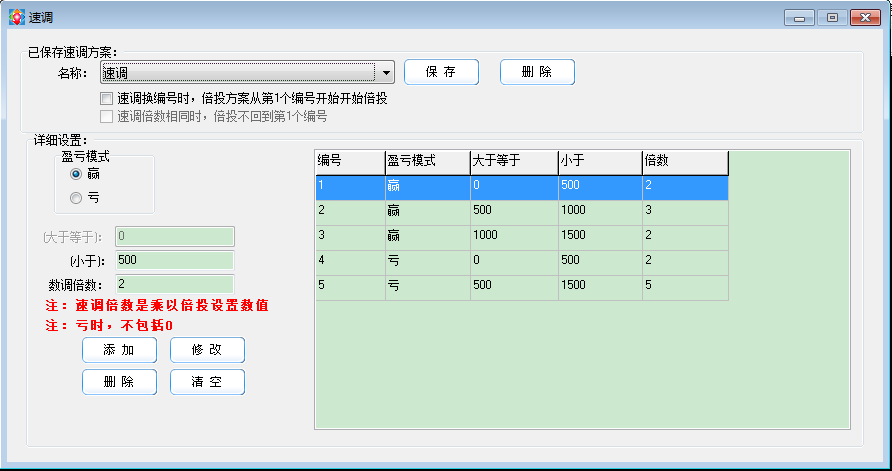Viewport: 892px width, 471px height.
Task: Click the 保存 button
Action: (441, 72)
